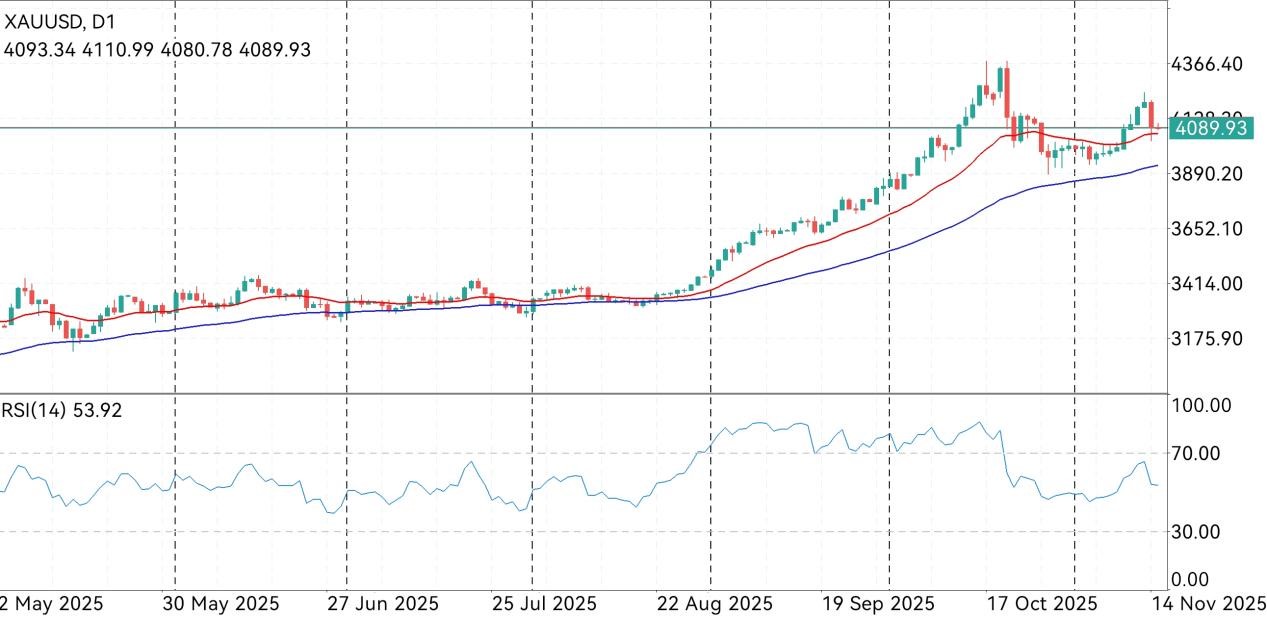This screenshot has width=1267, height=618.
Task: Click the 22 Aug 2025 date label
Action: click(x=716, y=604)
